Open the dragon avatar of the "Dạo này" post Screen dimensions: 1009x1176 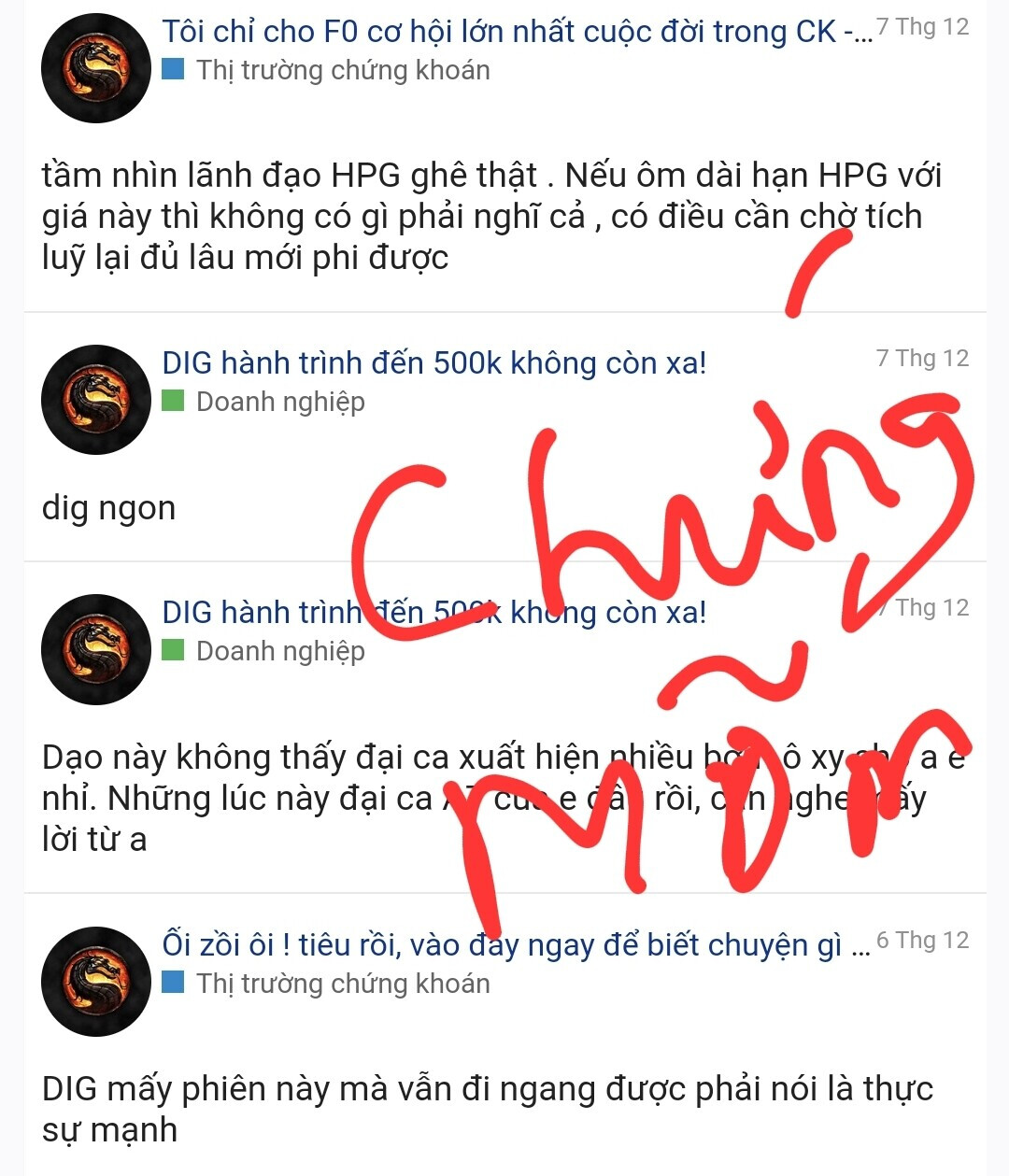(x=96, y=649)
